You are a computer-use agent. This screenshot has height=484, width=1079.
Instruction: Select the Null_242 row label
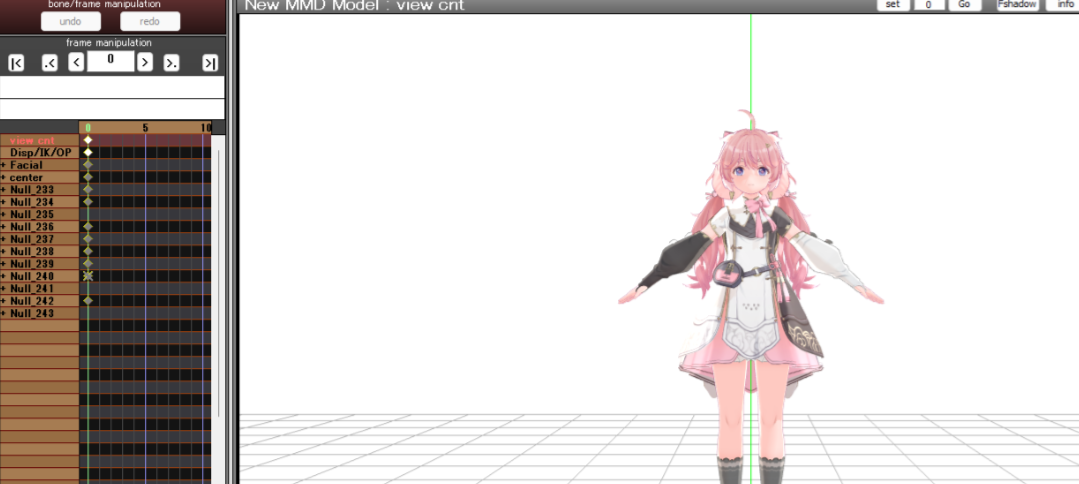click(x=32, y=302)
